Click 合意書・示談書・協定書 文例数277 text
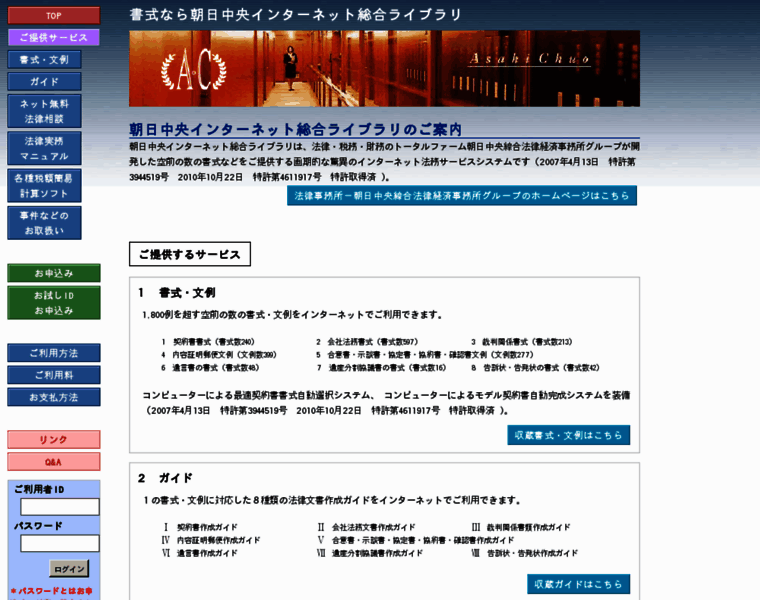The height and width of the screenshot is (600, 760). tap(430, 355)
